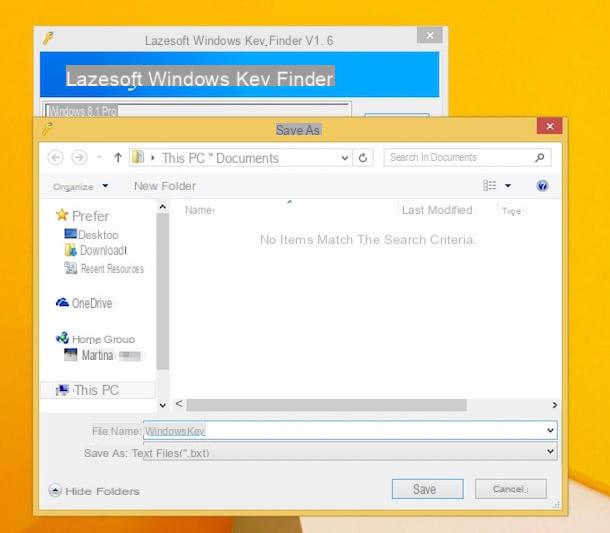Click the Windows 8.1 Pro field in Lazesoft
This screenshot has height=533, width=610.
[x=196, y=110]
